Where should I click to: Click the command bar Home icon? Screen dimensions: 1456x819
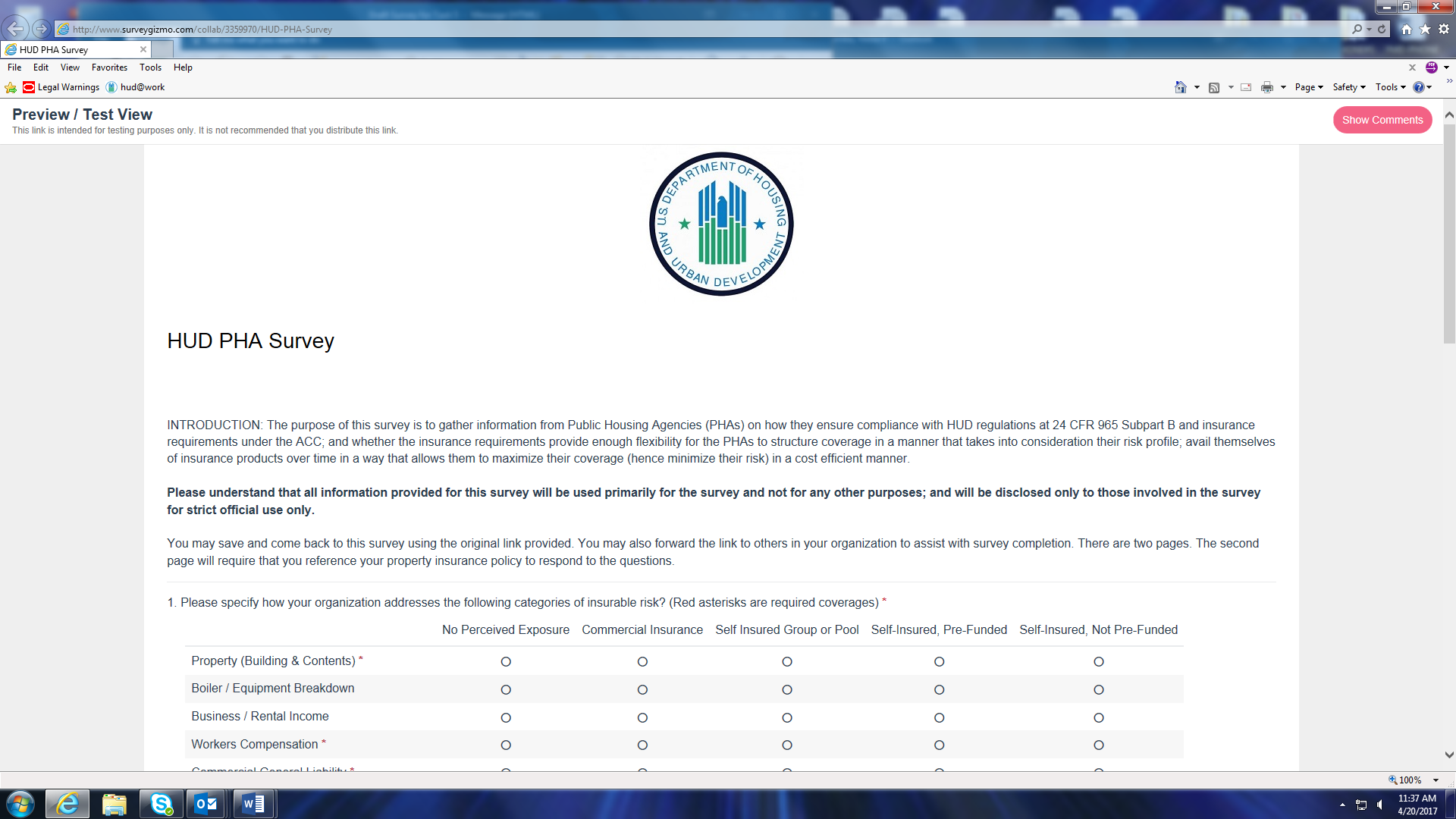click(x=1180, y=87)
